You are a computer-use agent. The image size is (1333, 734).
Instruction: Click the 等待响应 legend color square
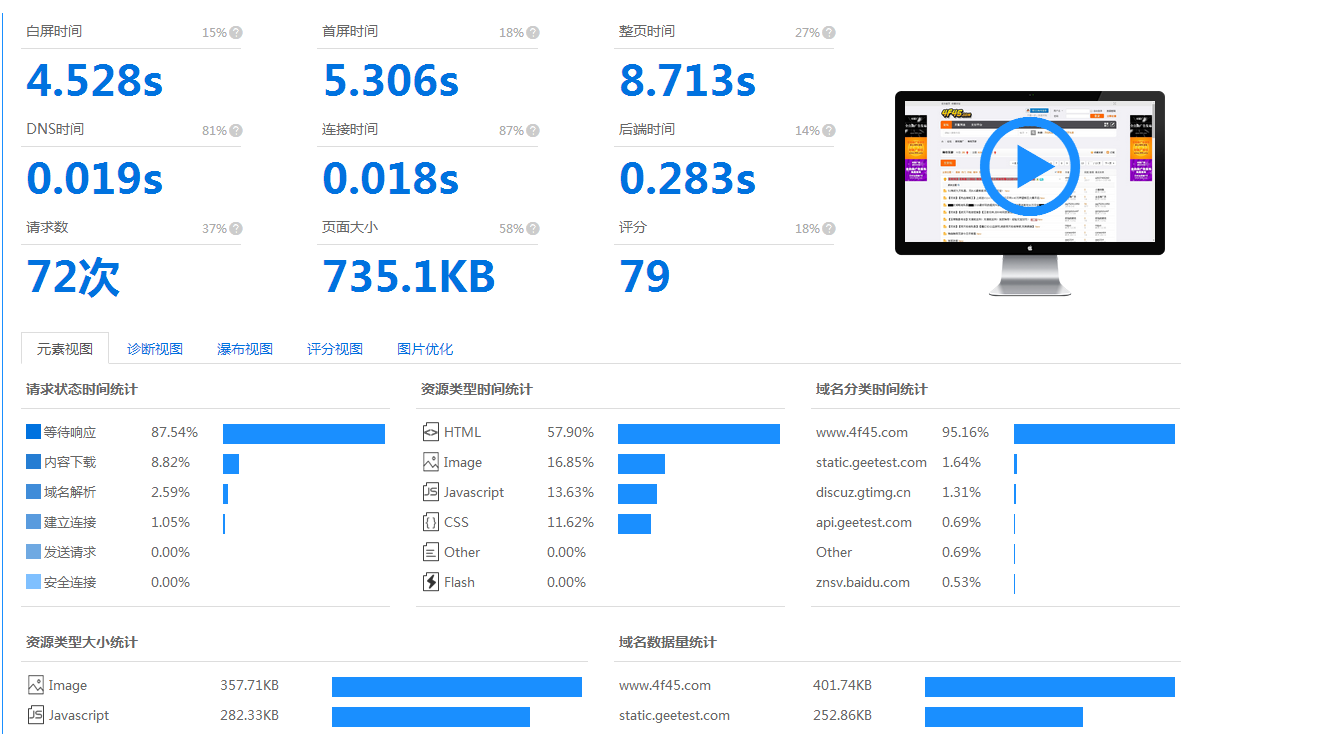pyautogui.click(x=34, y=432)
